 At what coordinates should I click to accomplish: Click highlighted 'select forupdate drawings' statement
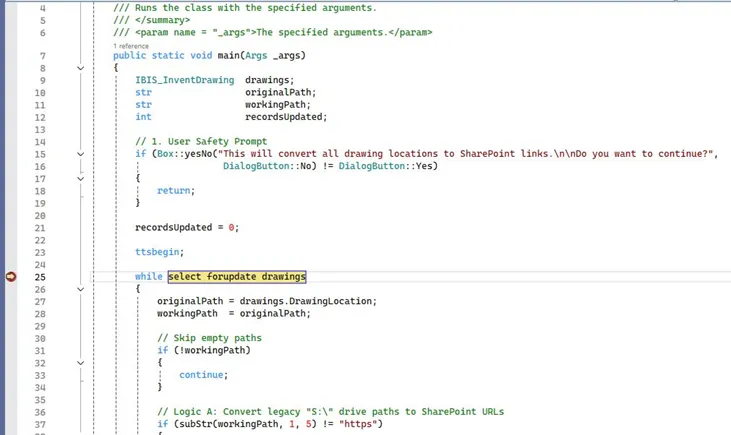point(237,276)
